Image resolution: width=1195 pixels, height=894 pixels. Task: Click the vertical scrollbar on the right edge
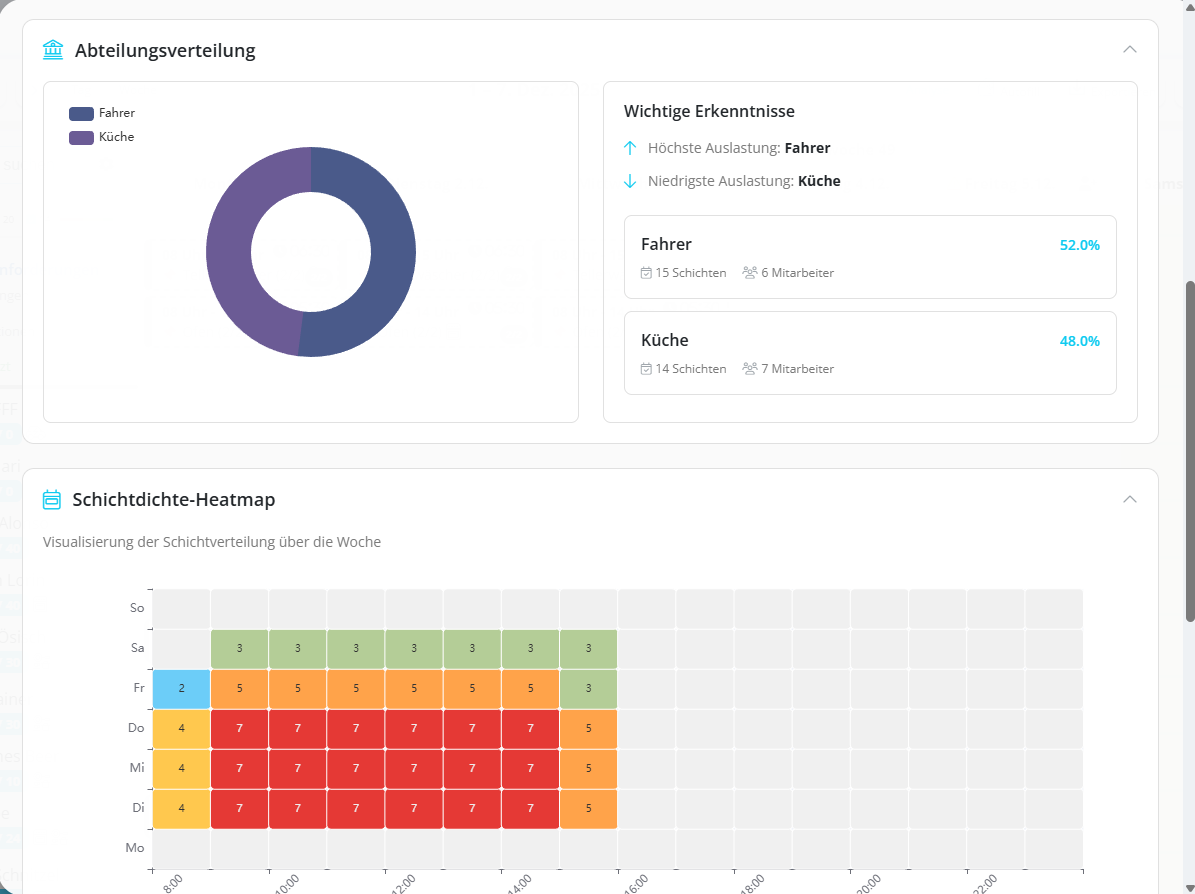[x=1189, y=450]
